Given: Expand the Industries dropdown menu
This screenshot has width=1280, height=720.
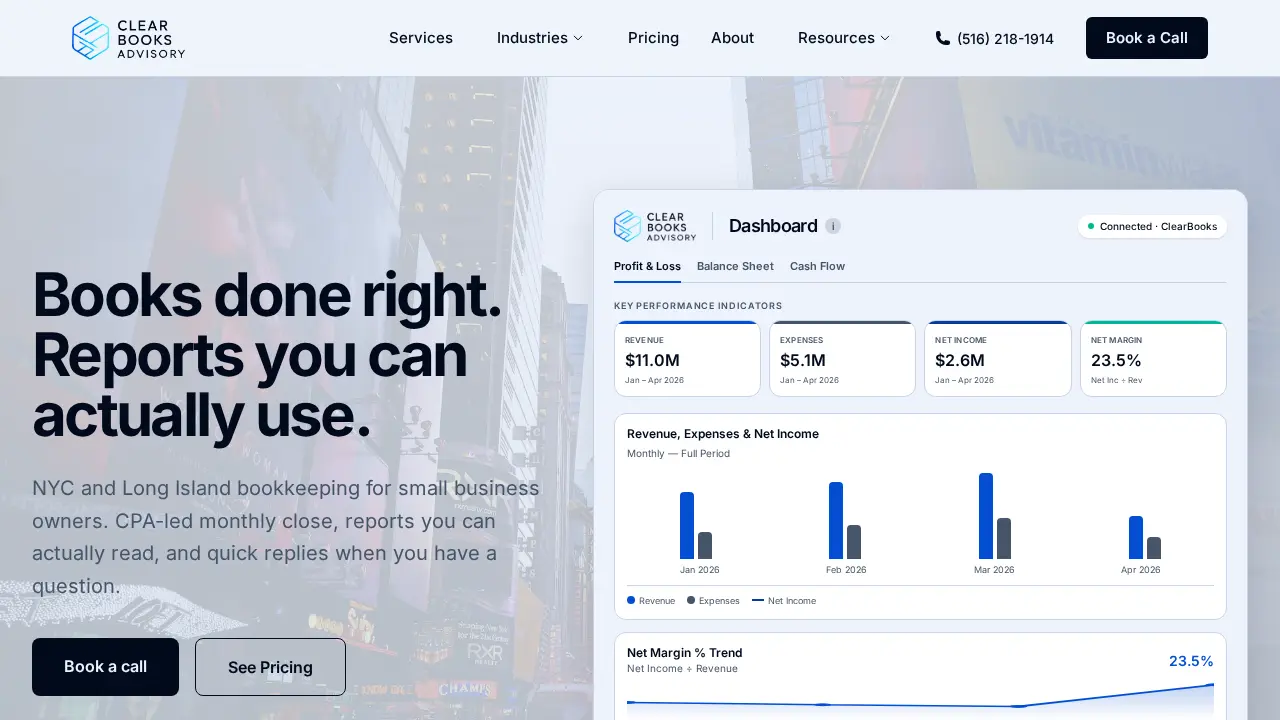Looking at the screenshot, I should click(540, 38).
